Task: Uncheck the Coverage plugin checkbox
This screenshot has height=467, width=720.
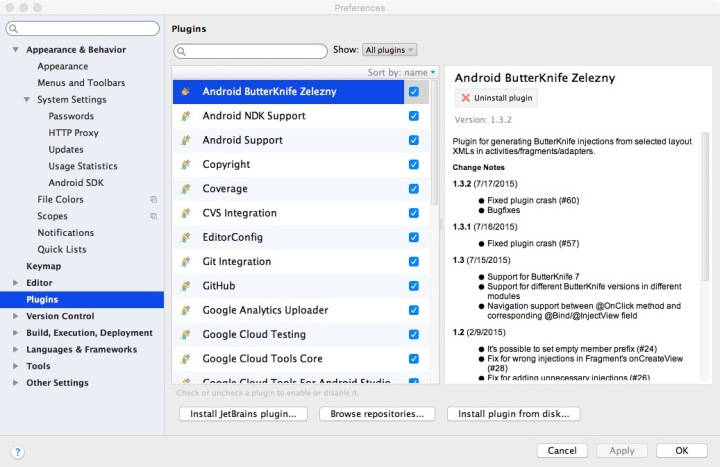Action: point(414,189)
